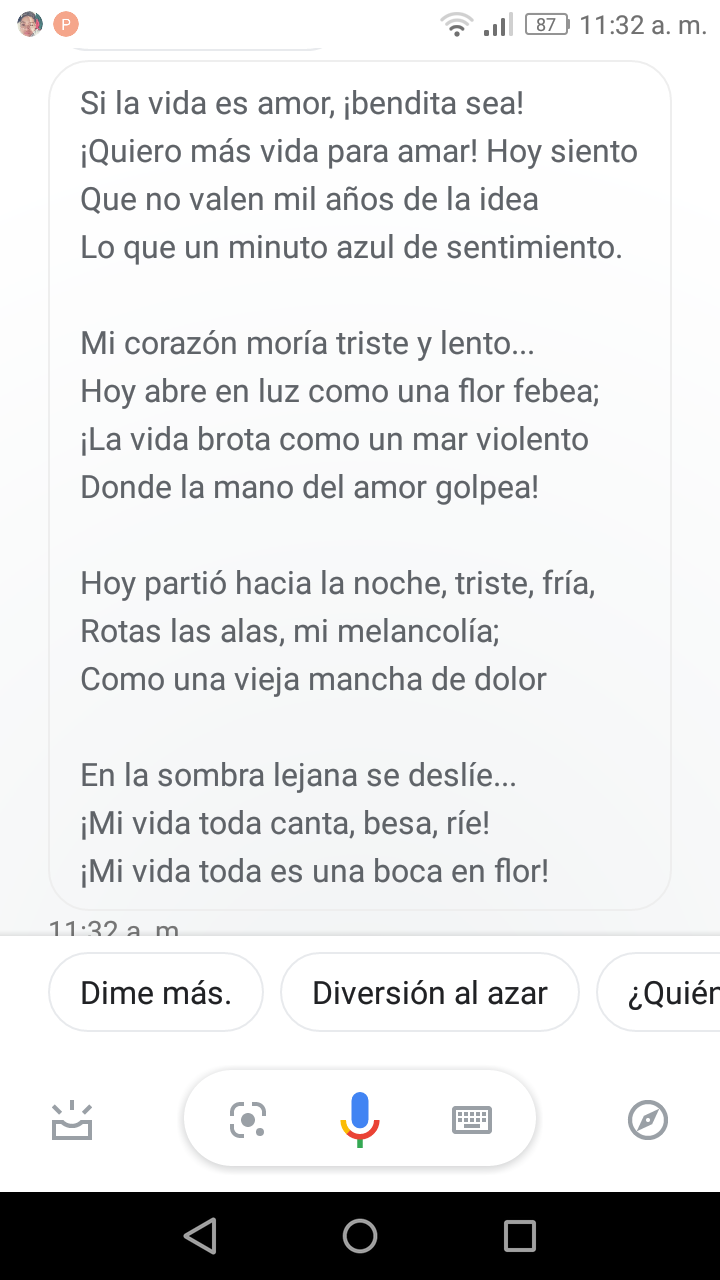
Task: Open recent apps square button
Action: click(x=519, y=1237)
